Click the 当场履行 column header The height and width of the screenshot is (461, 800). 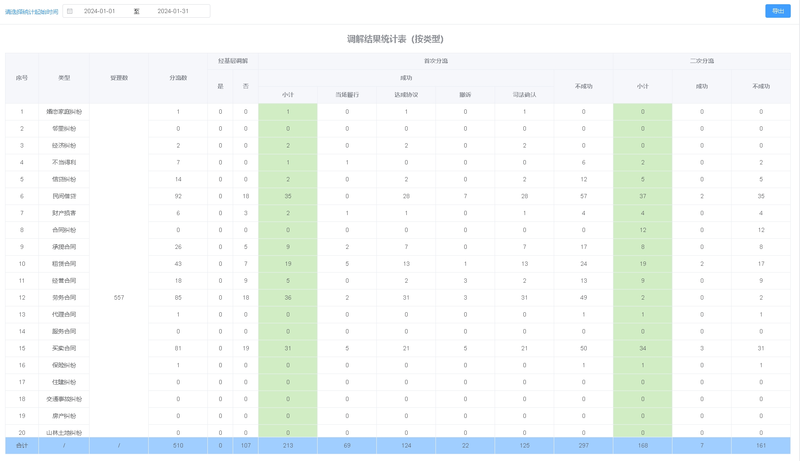(x=347, y=95)
